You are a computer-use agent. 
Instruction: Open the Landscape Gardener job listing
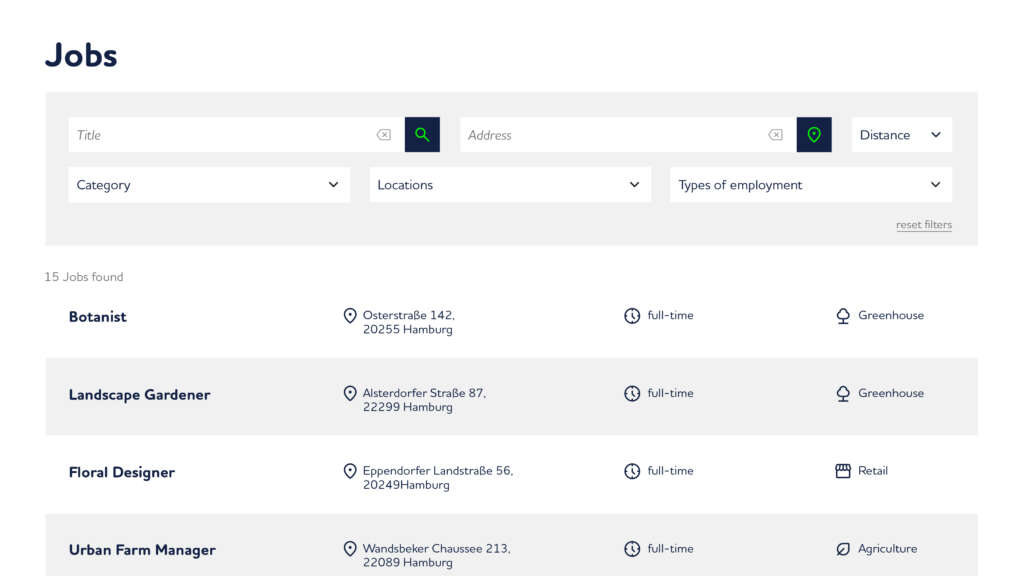tap(140, 394)
